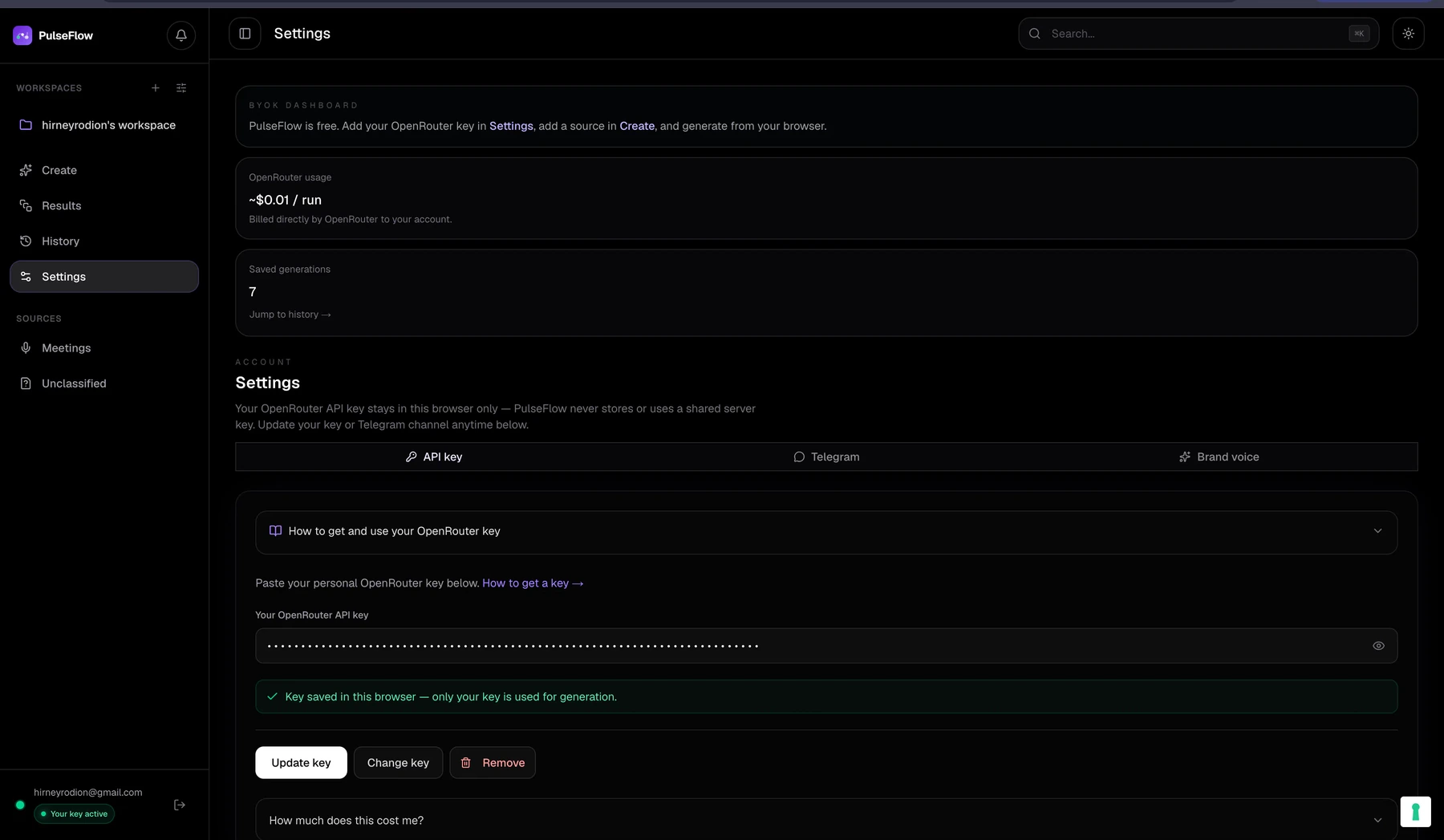
Task: Open History in the sidebar
Action: (104, 241)
